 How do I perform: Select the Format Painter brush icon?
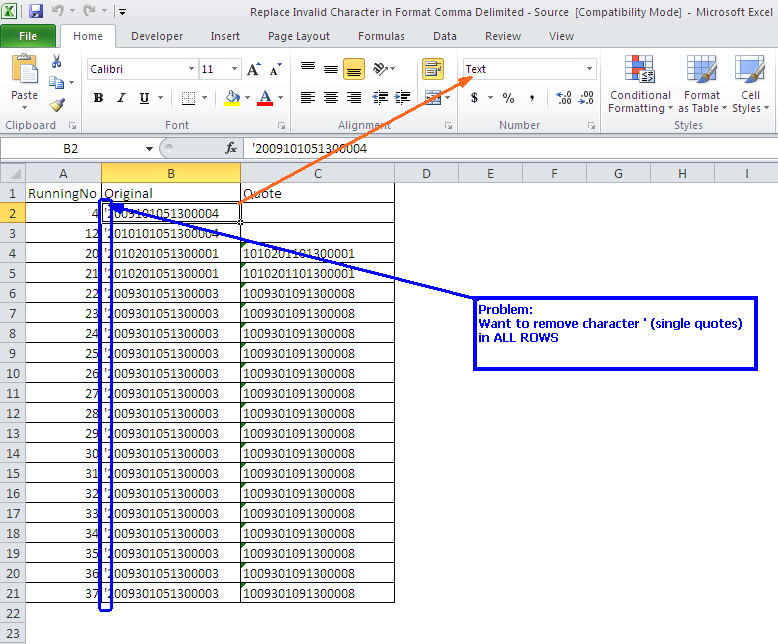tap(57, 105)
